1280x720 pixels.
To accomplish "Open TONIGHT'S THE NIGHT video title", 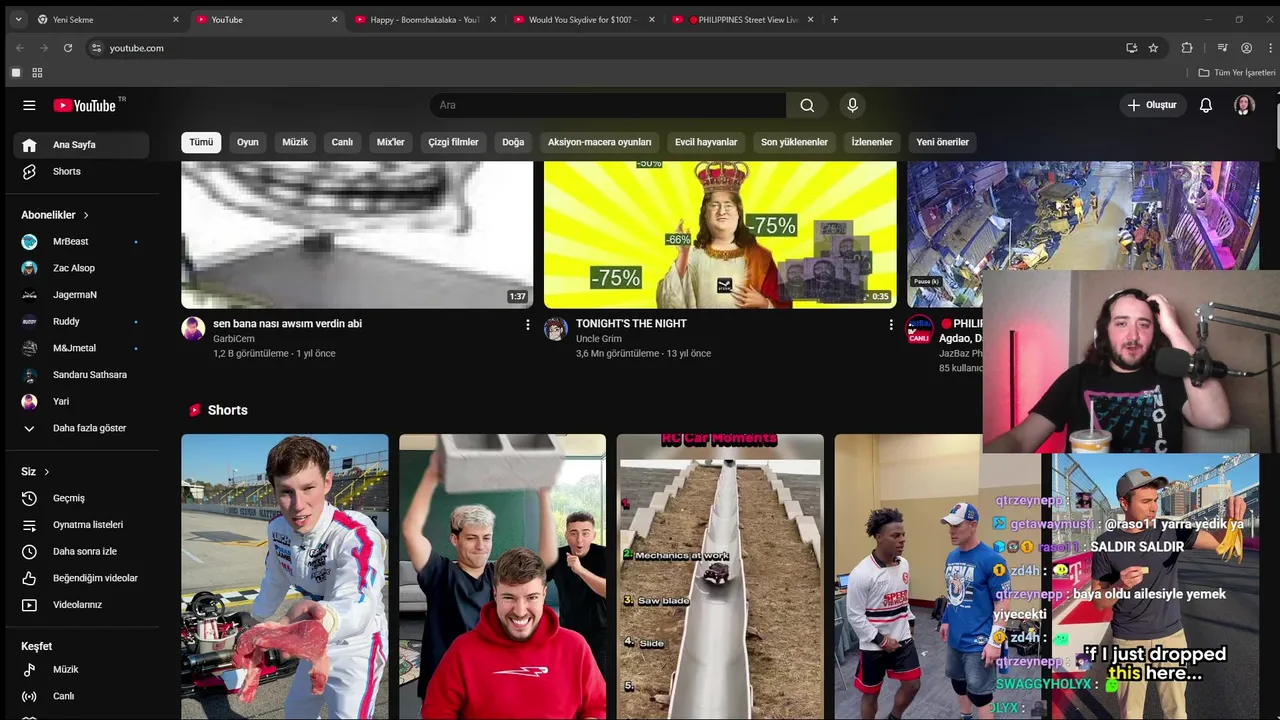I will (631, 324).
